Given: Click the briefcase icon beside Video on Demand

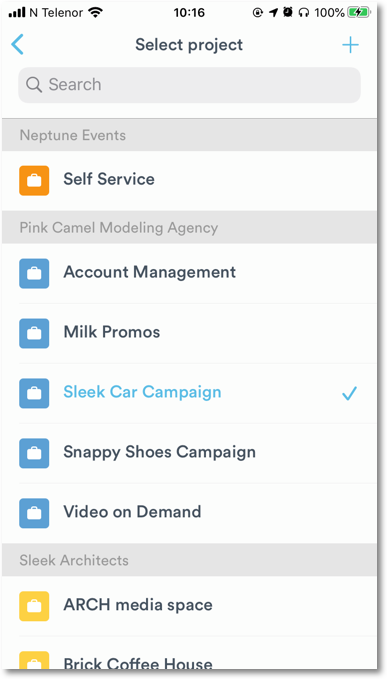Looking at the screenshot, I should point(34,513).
